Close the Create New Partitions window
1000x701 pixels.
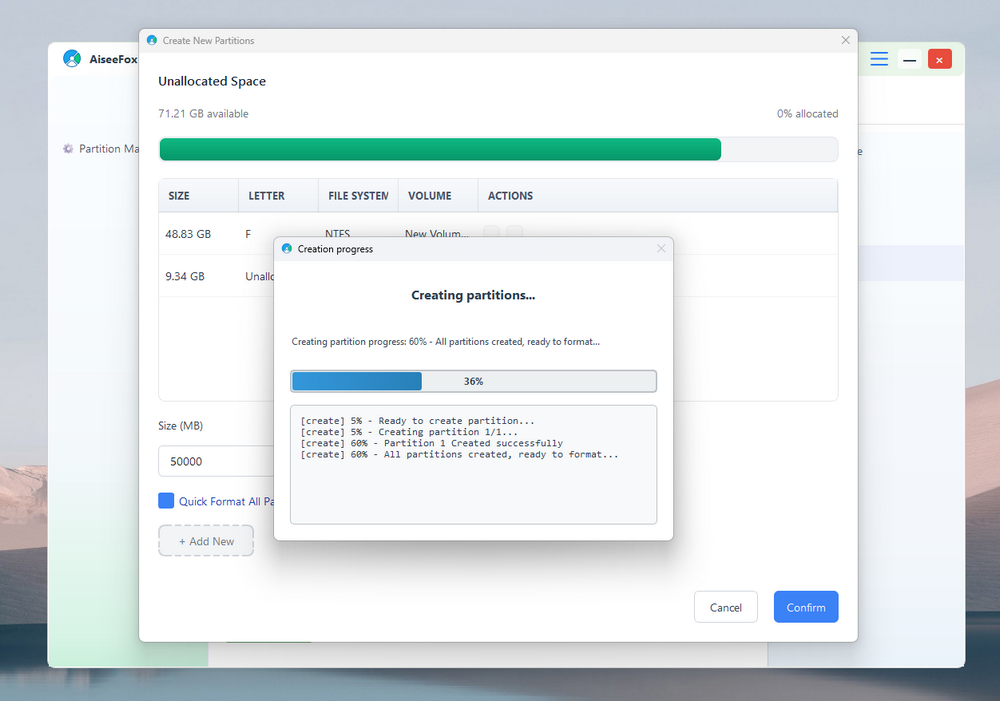(x=845, y=41)
